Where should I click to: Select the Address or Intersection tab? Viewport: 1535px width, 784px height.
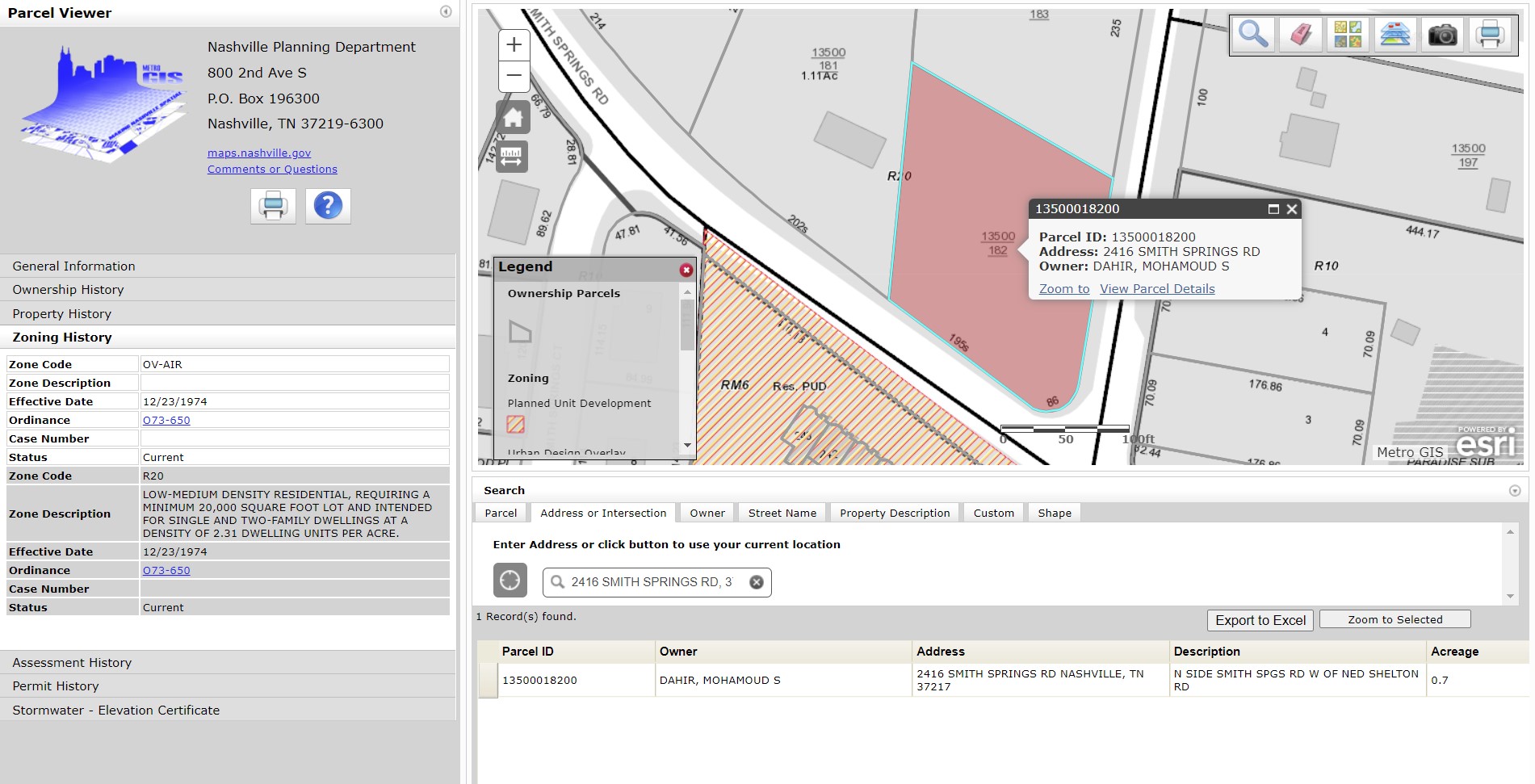tap(603, 513)
